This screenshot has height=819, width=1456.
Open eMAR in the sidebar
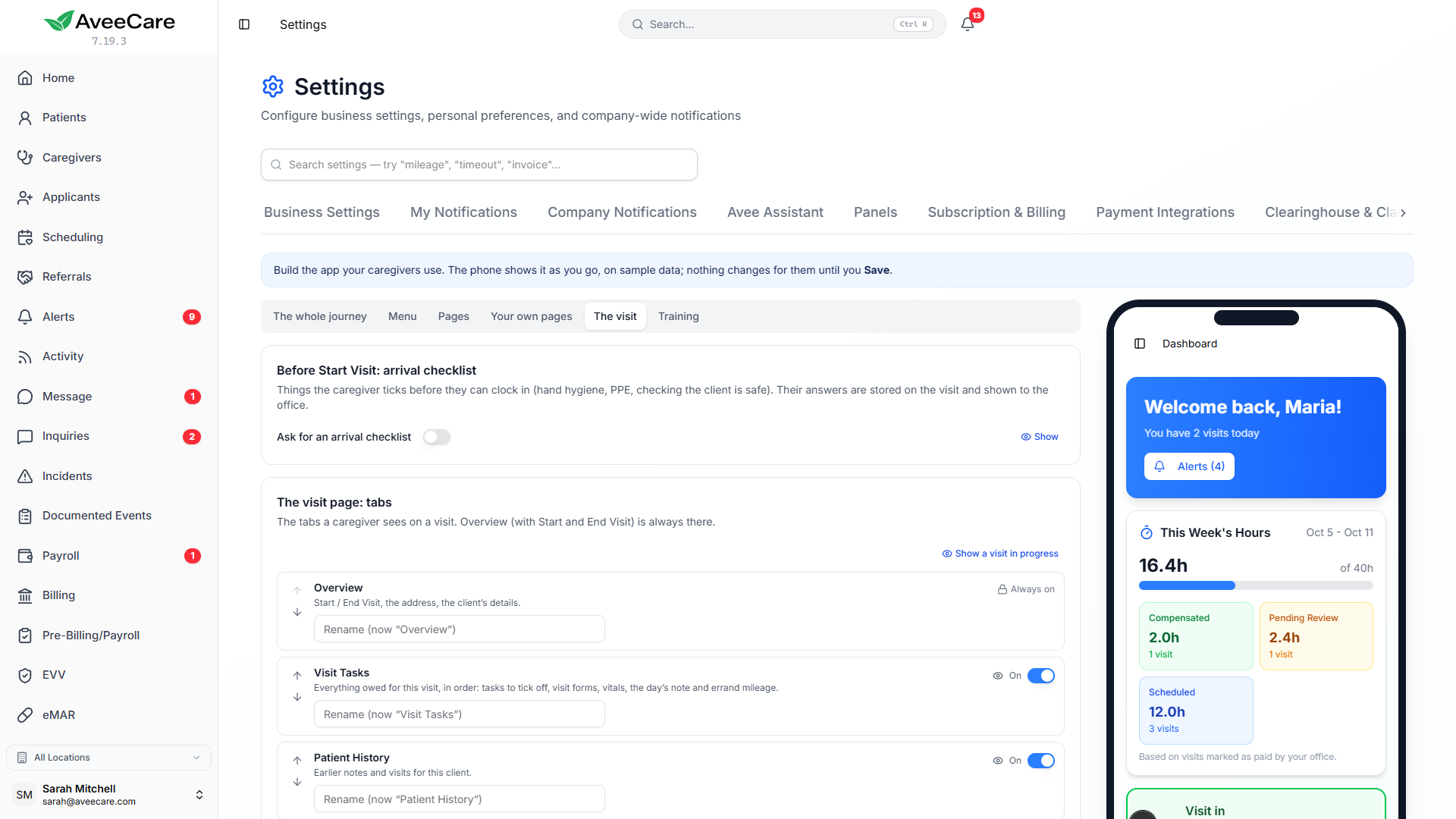(108, 715)
